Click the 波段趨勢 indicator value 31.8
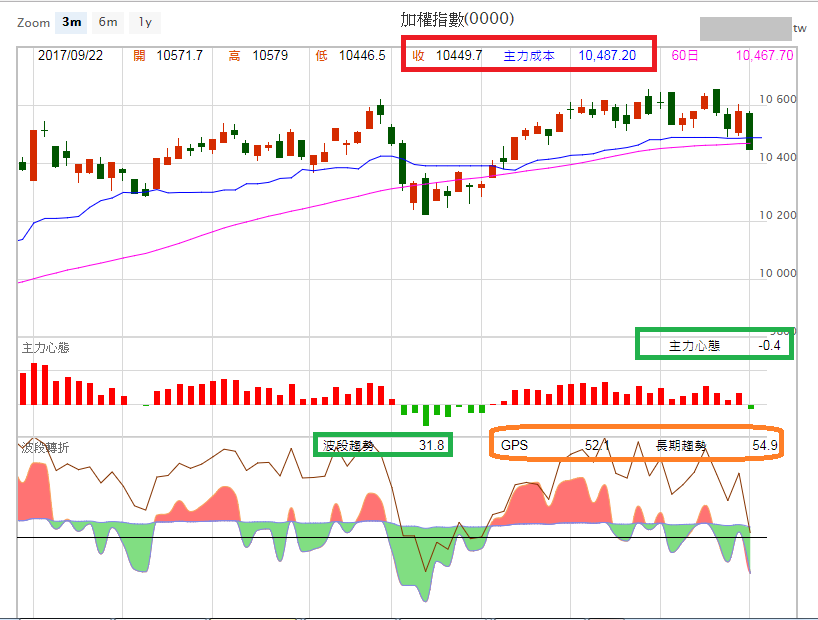Screen dimensions: 818x620 pos(431,445)
